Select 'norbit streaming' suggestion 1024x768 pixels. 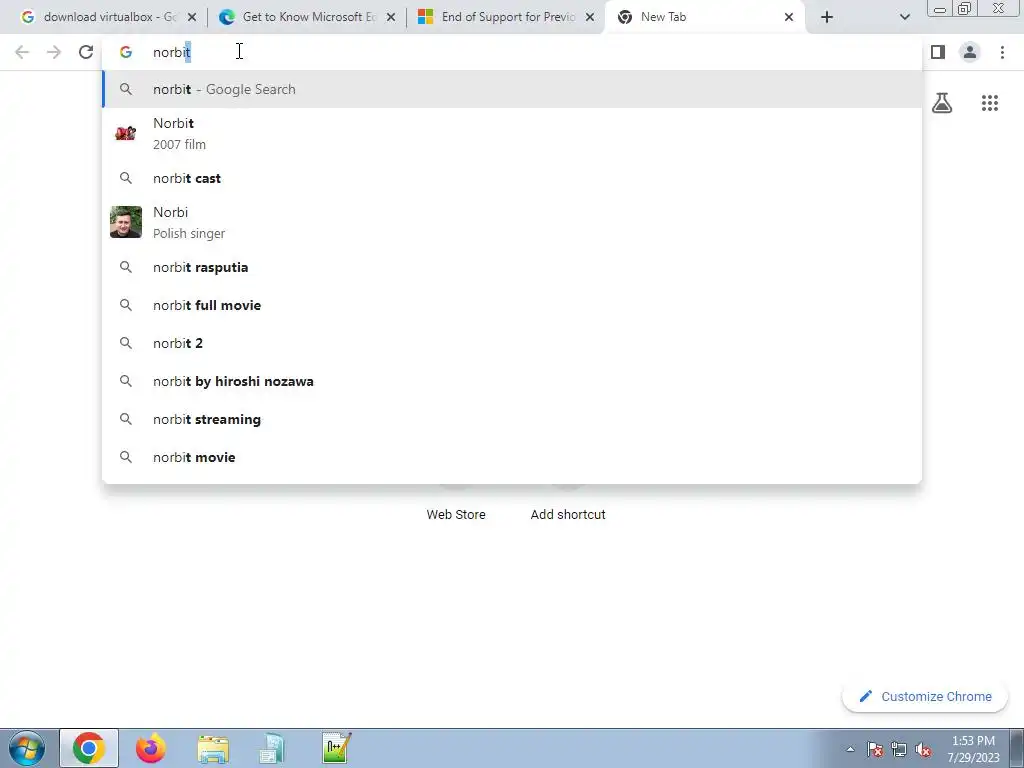(512, 419)
